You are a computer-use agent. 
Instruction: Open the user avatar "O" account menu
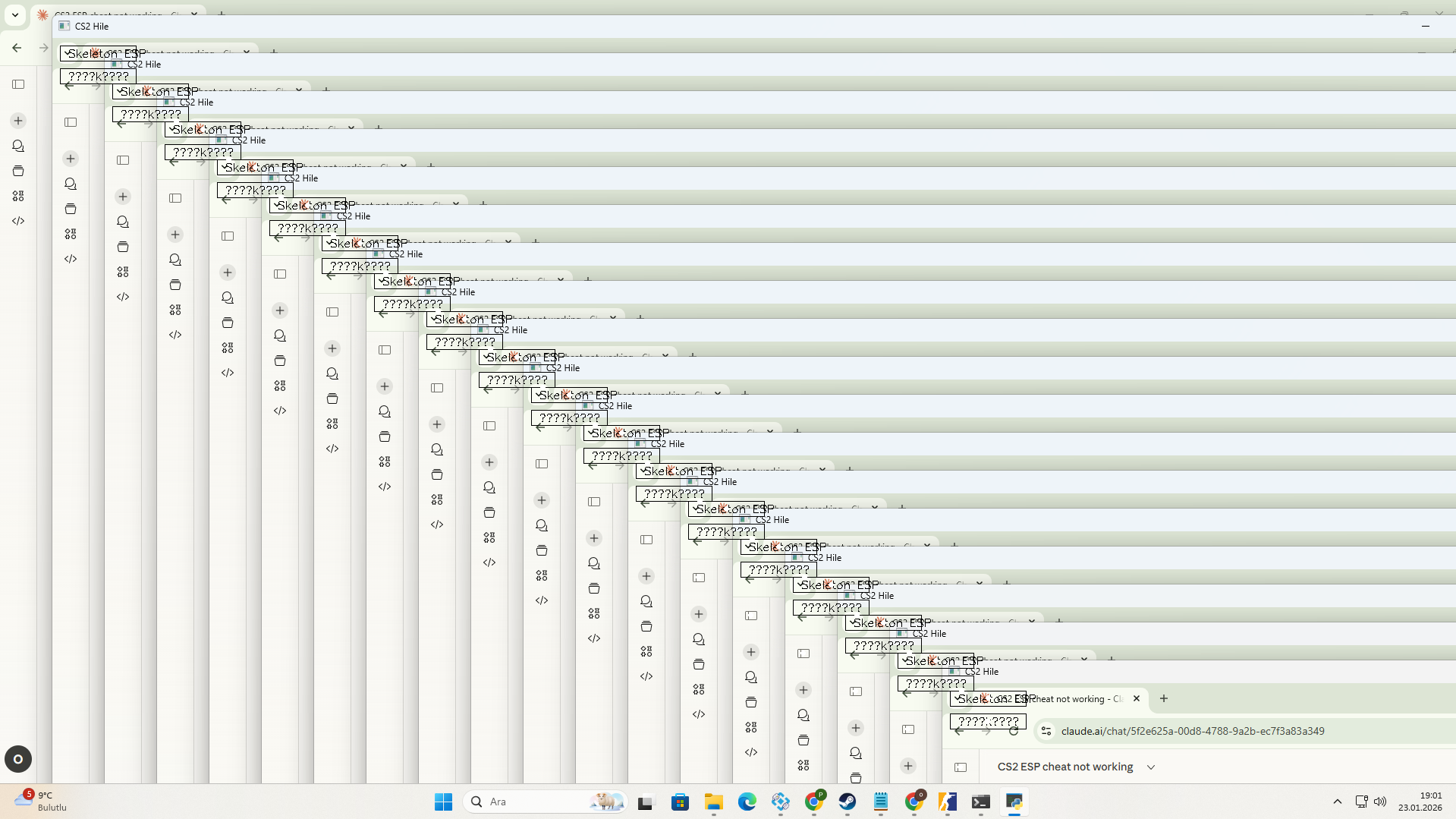pos(18,759)
